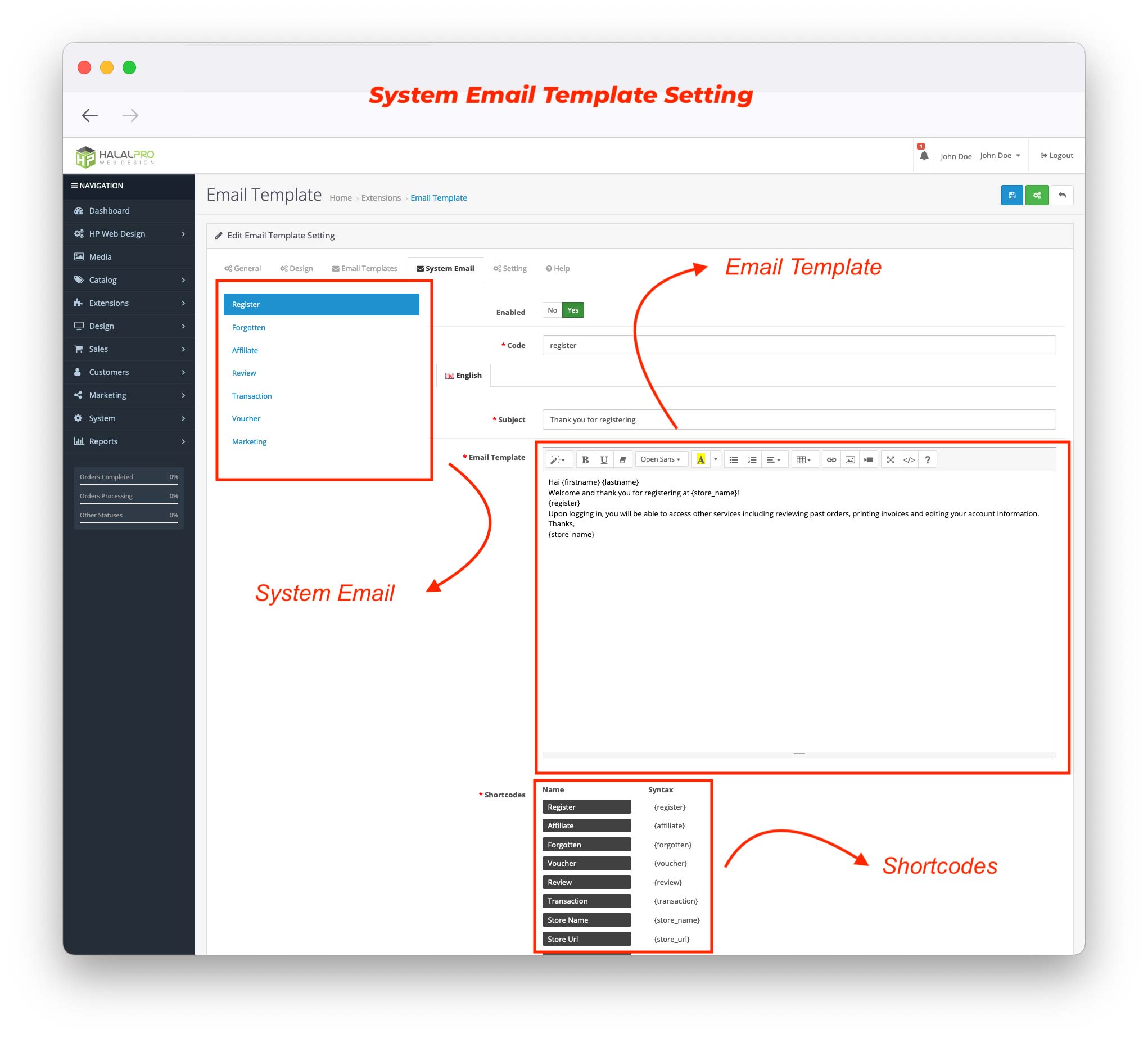Select the English language tab
Viewport: 1148px width, 1038px height.
point(463,376)
